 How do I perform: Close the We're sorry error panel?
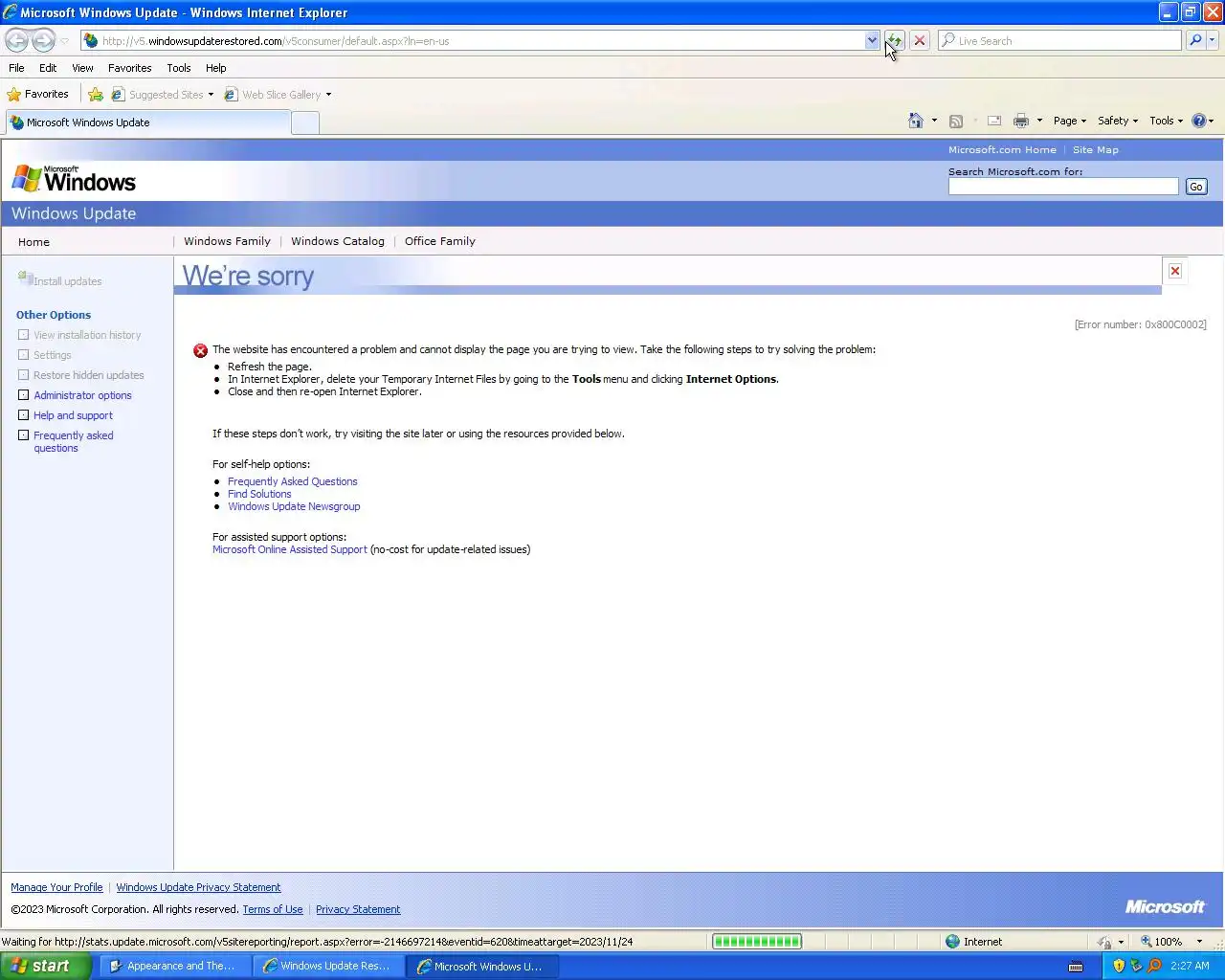[1175, 271]
